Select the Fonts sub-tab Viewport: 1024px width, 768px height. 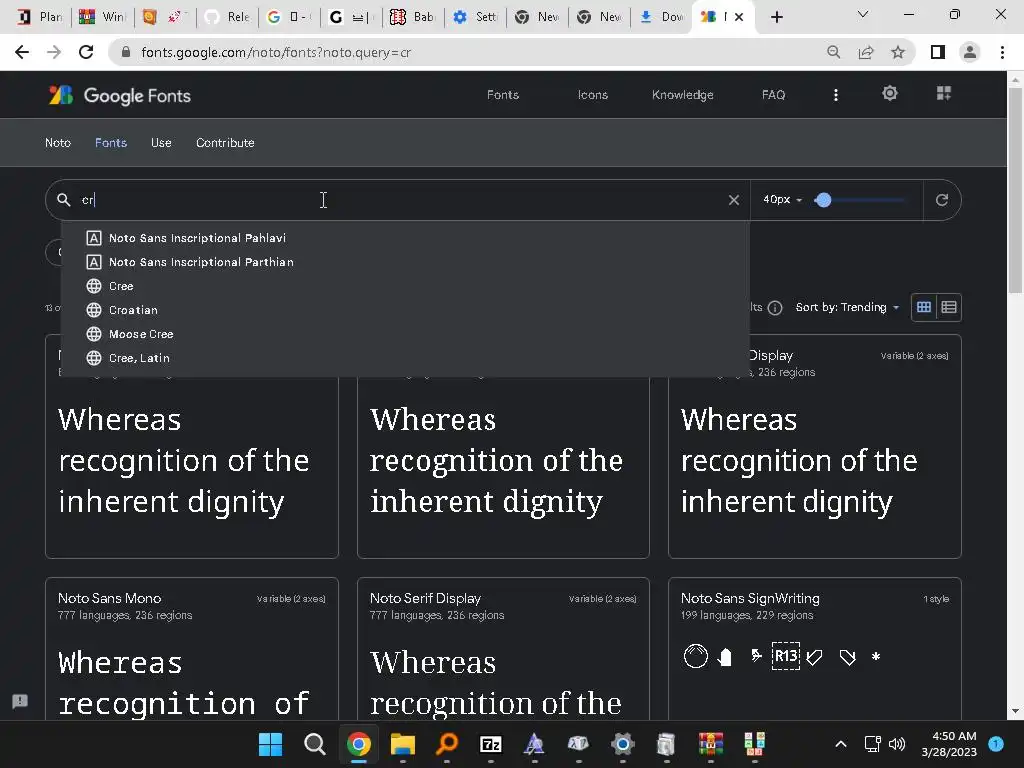(111, 142)
